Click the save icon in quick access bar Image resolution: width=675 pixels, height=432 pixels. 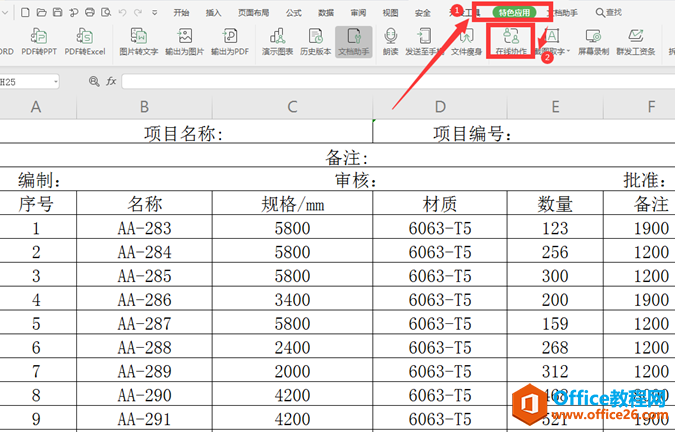[x=57, y=13]
